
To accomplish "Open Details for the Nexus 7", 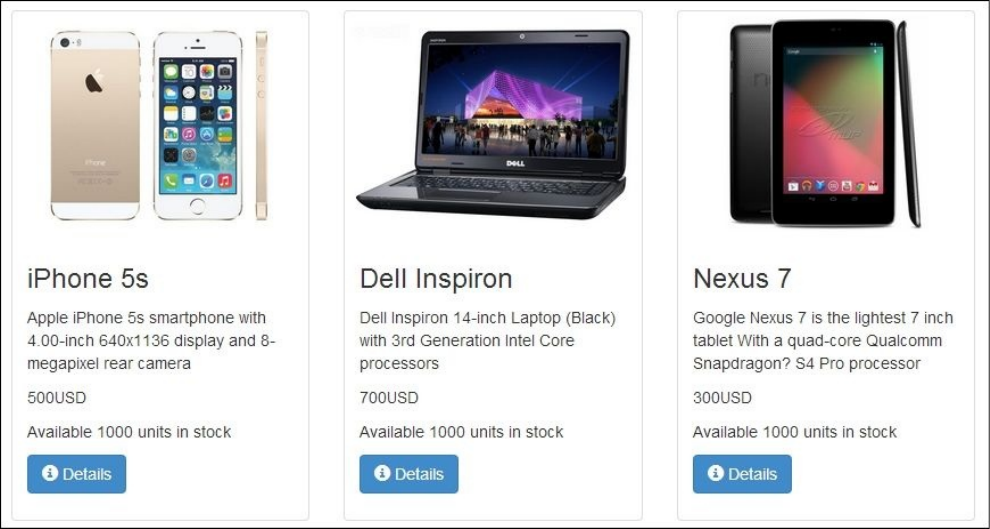I will coord(742,474).
